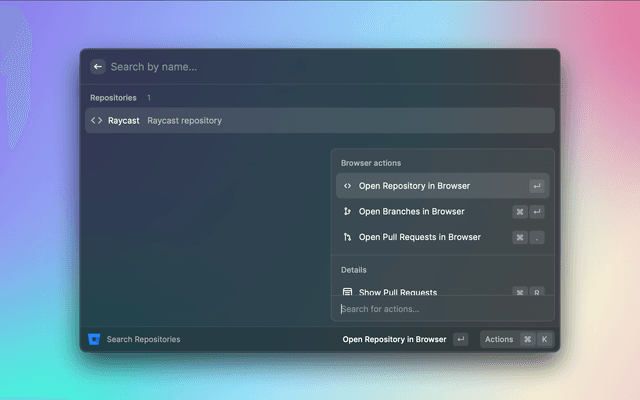The height and width of the screenshot is (400, 640).
Task: Type in the Search for actions field
Action: pyautogui.click(x=440, y=309)
